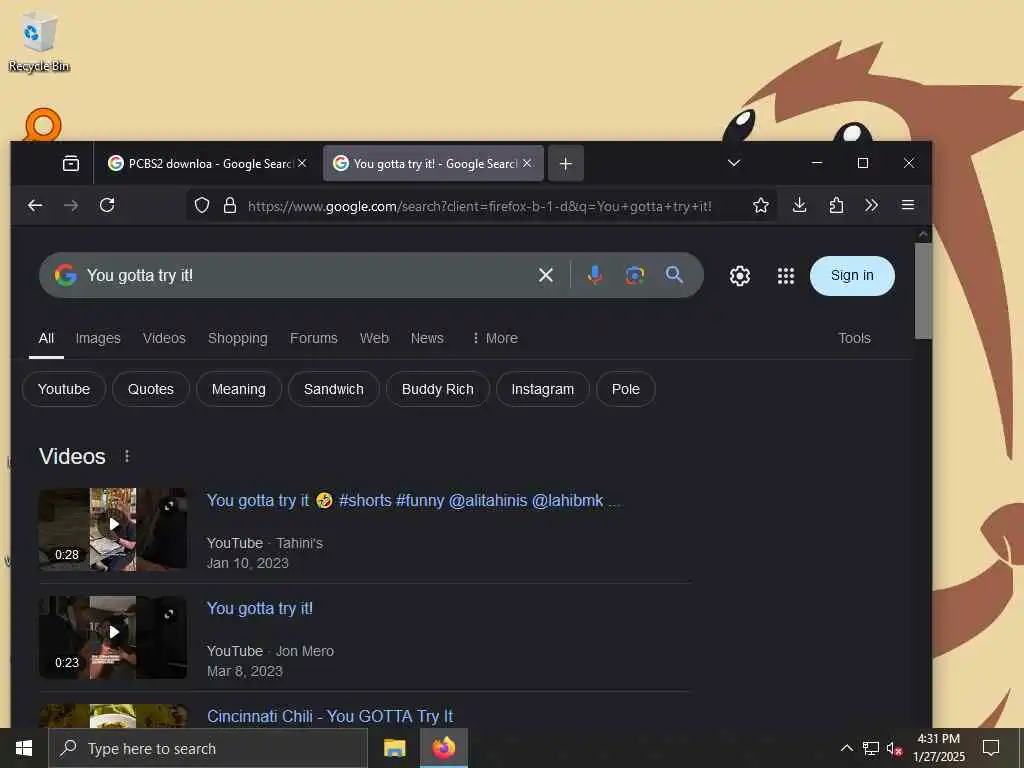Image resolution: width=1024 pixels, height=768 pixels.
Task: Open the muted volume tray icon
Action: 894,748
